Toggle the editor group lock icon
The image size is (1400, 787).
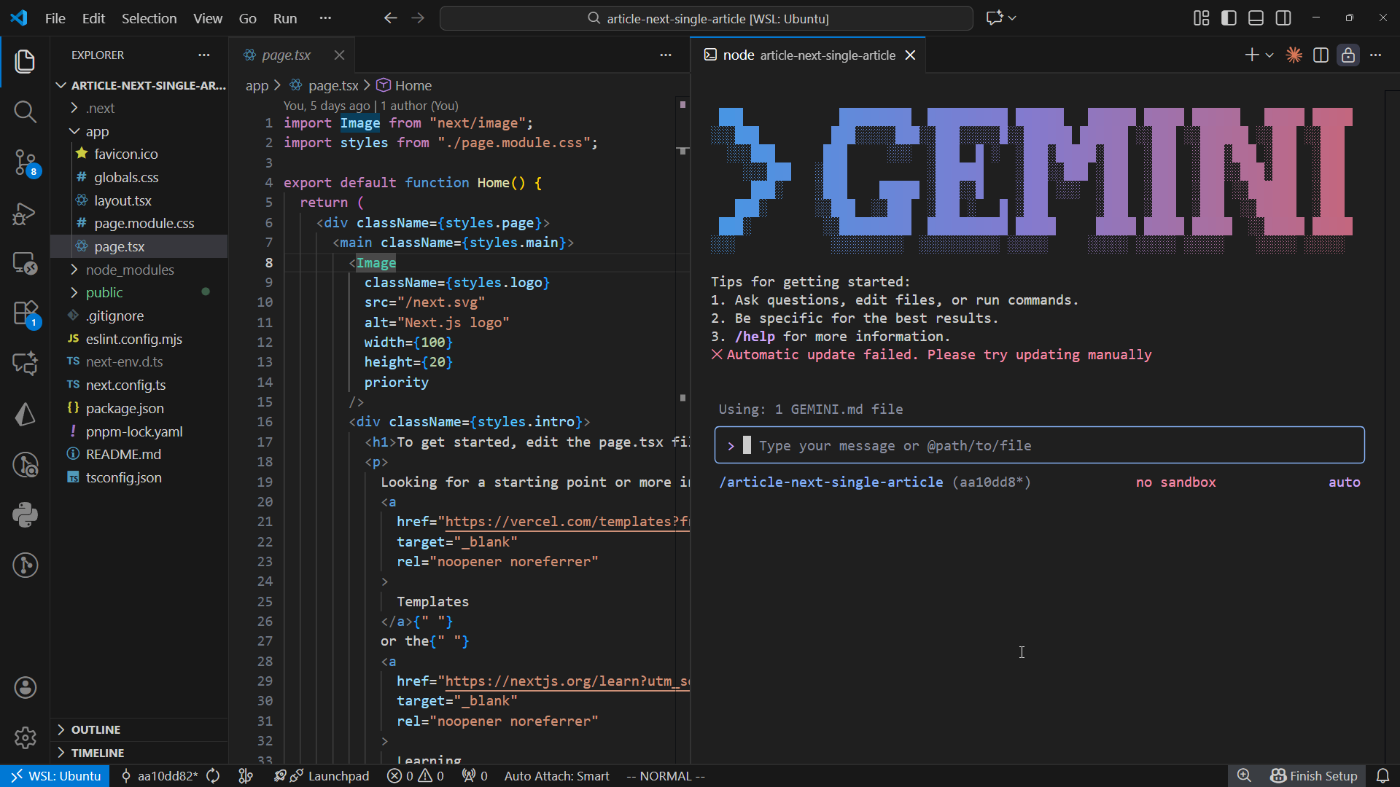1348,55
